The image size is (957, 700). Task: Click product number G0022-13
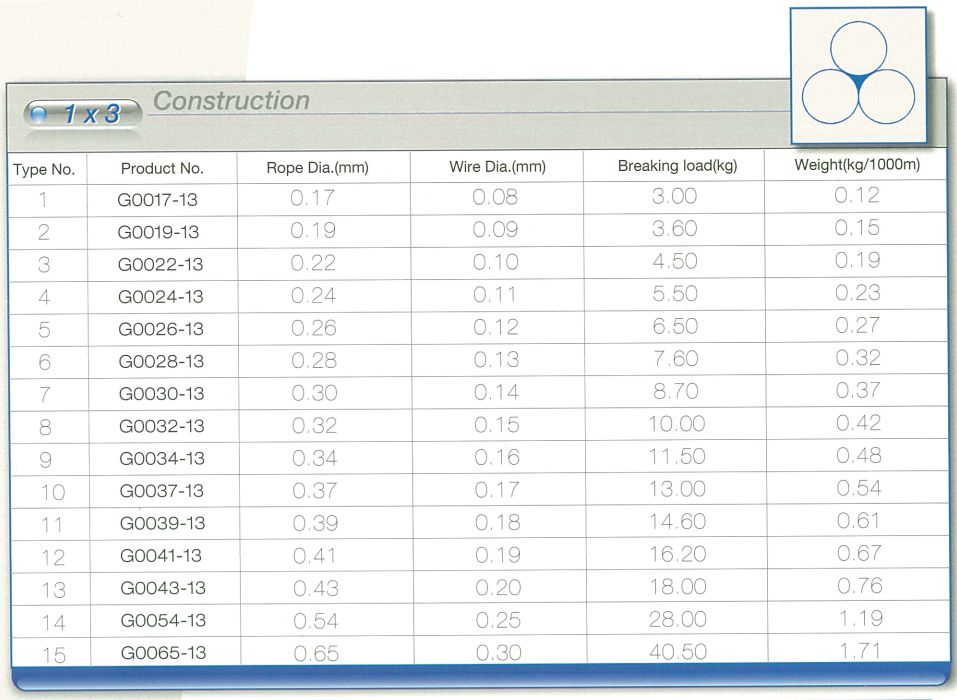[x=161, y=264]
